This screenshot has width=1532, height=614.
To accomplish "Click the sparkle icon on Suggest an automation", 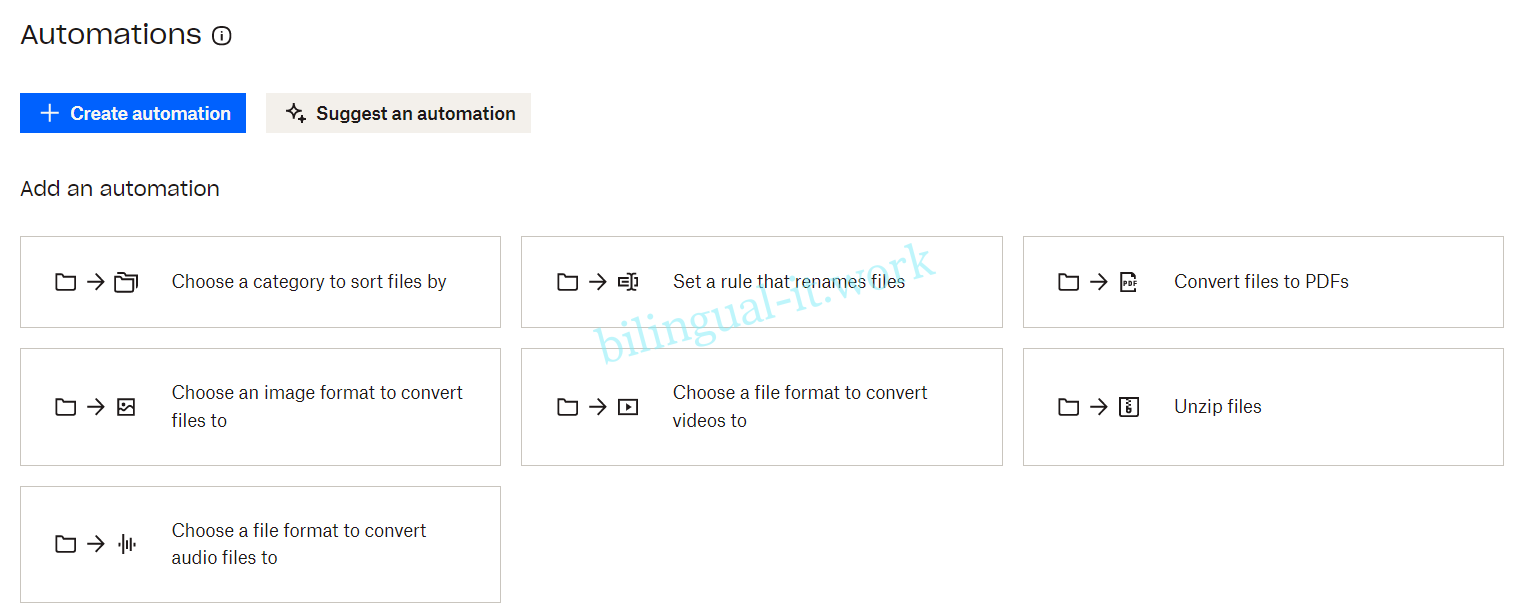I will [x=295, y=113].
